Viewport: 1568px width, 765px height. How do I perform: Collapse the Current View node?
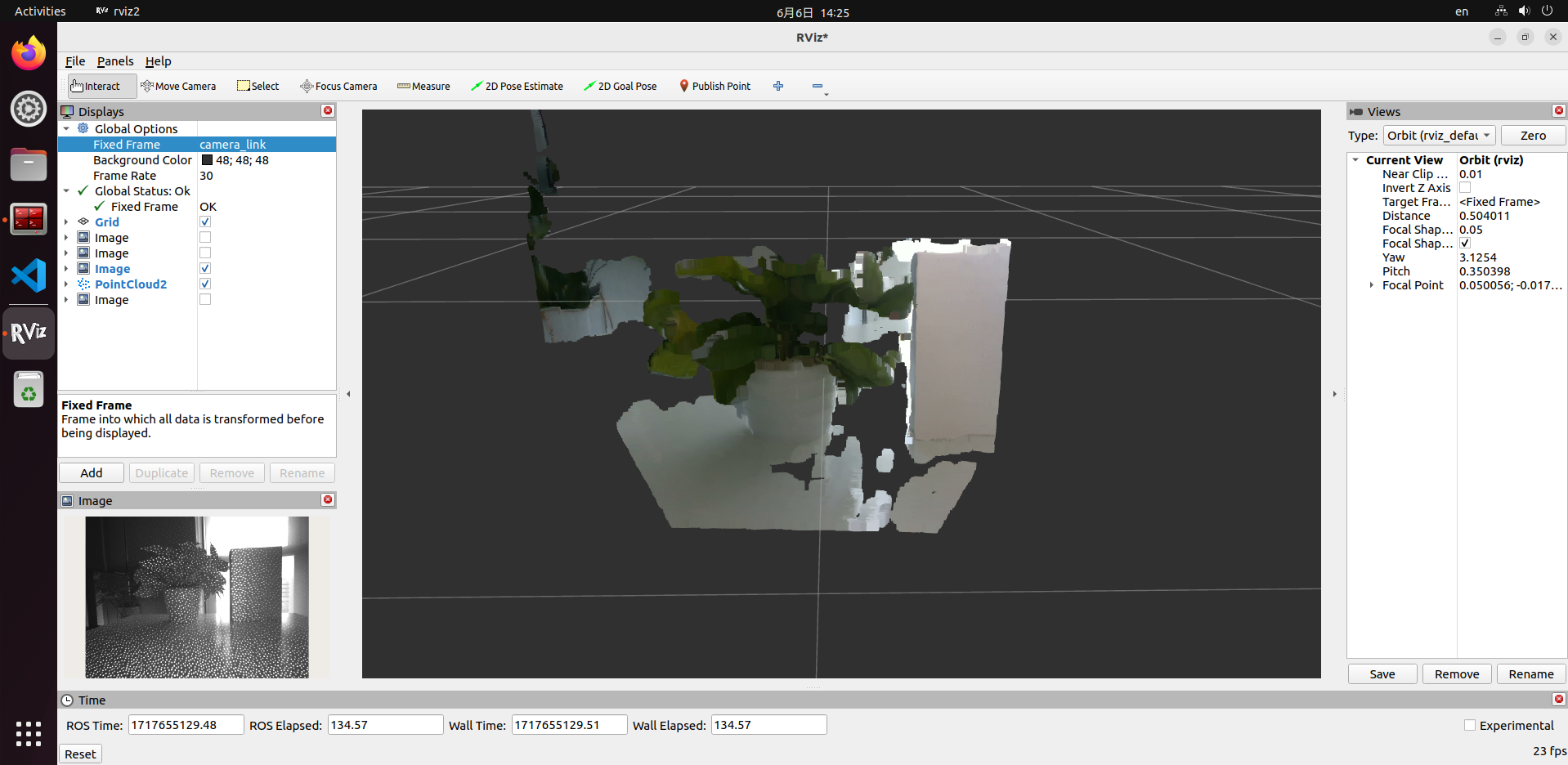[1355, 160]
